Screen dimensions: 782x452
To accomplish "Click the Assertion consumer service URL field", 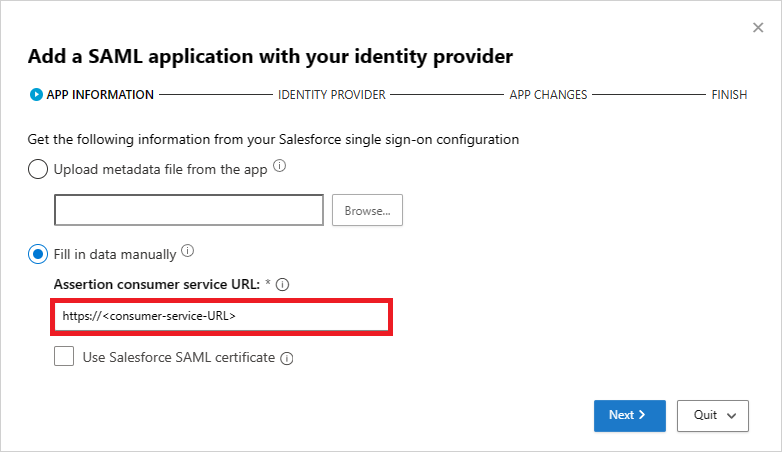I will pos(220,315).
